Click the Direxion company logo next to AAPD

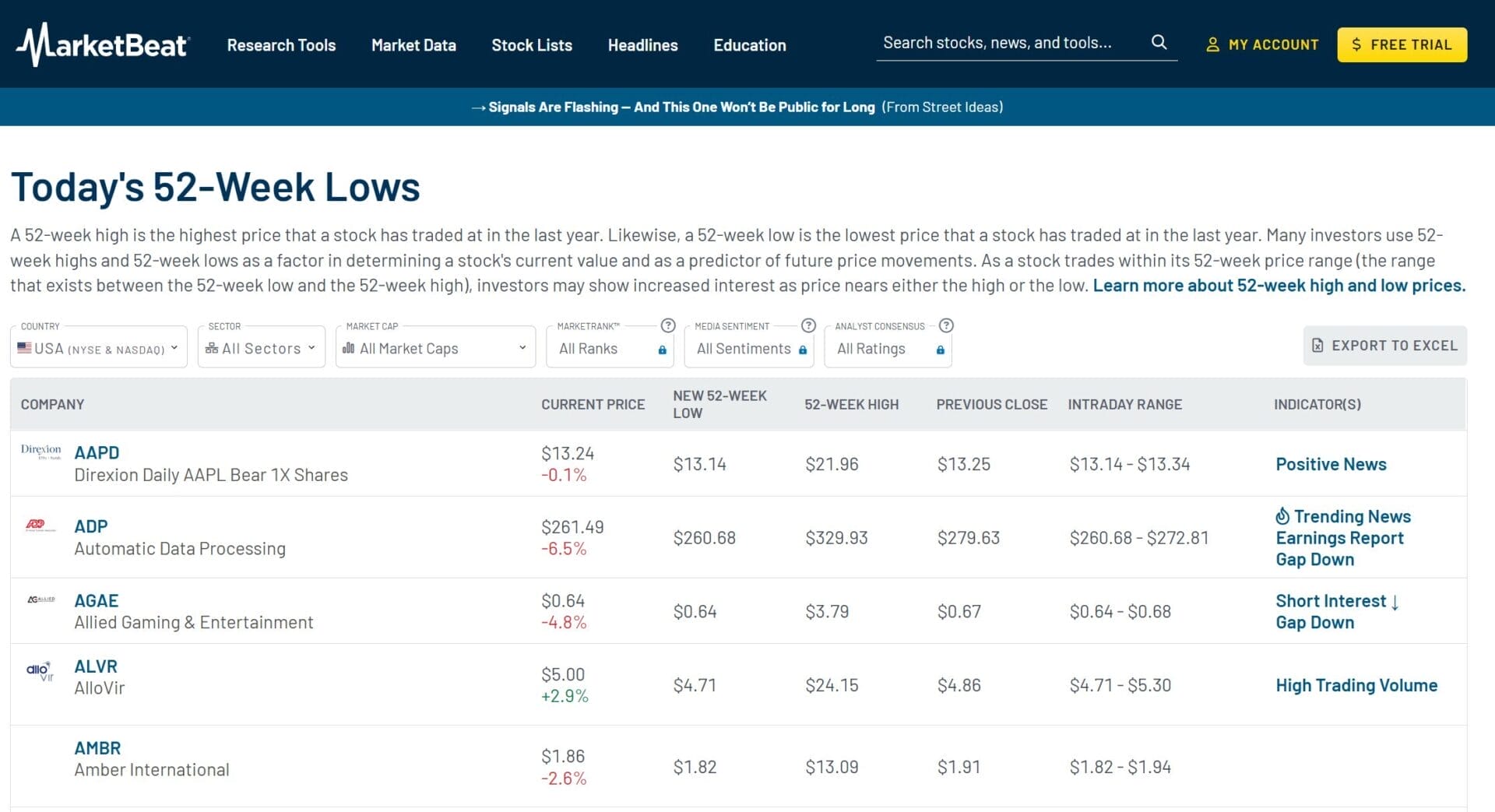[x=40, y=452]
